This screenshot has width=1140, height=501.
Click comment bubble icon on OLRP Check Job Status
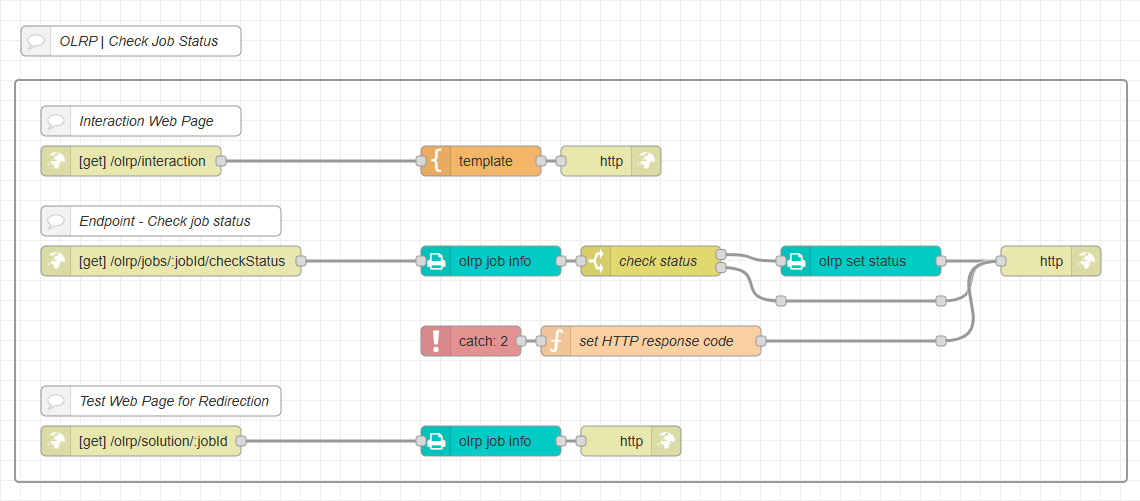pyautogui.click(x=36, y=41)
